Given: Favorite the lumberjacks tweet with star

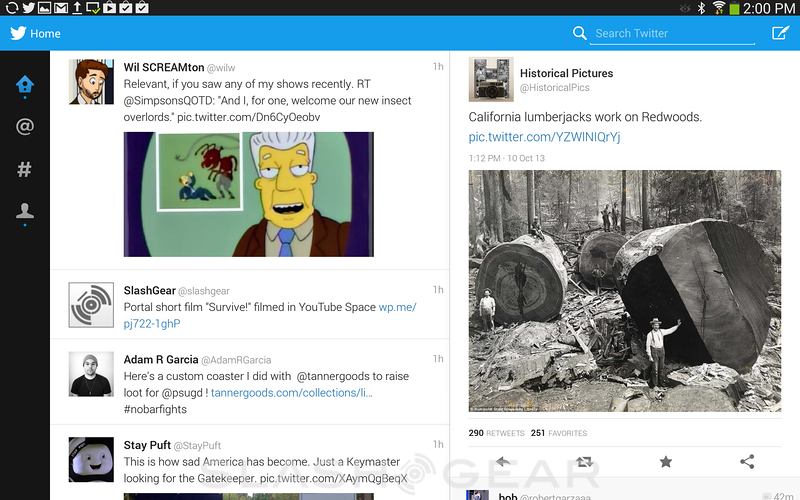Looking at the screenshot, I should [x=666, y=462].
